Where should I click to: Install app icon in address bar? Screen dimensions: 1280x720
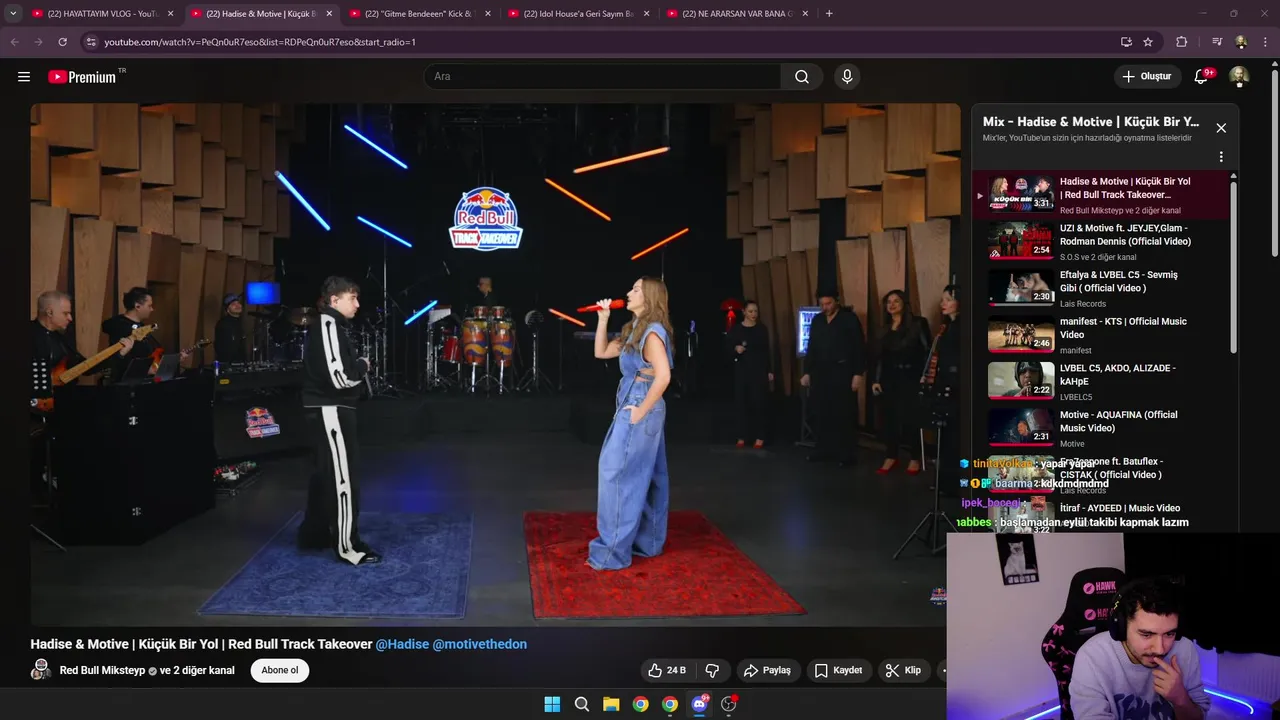pyautogui.click(x=1126, y=42)
